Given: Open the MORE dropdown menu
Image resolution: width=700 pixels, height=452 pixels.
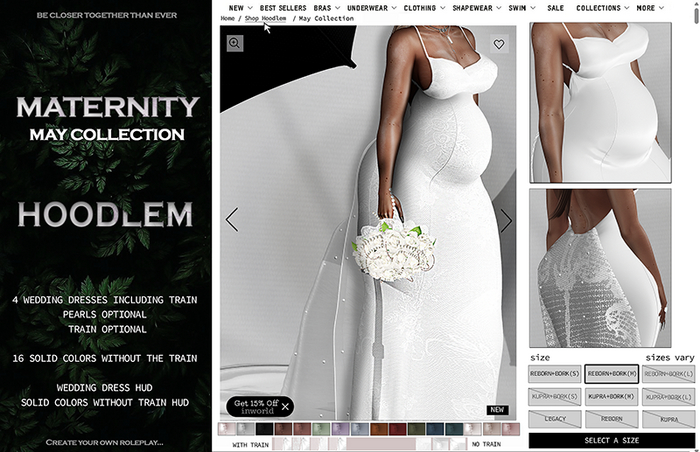Looking at the screenshot, I should point(650,8).
